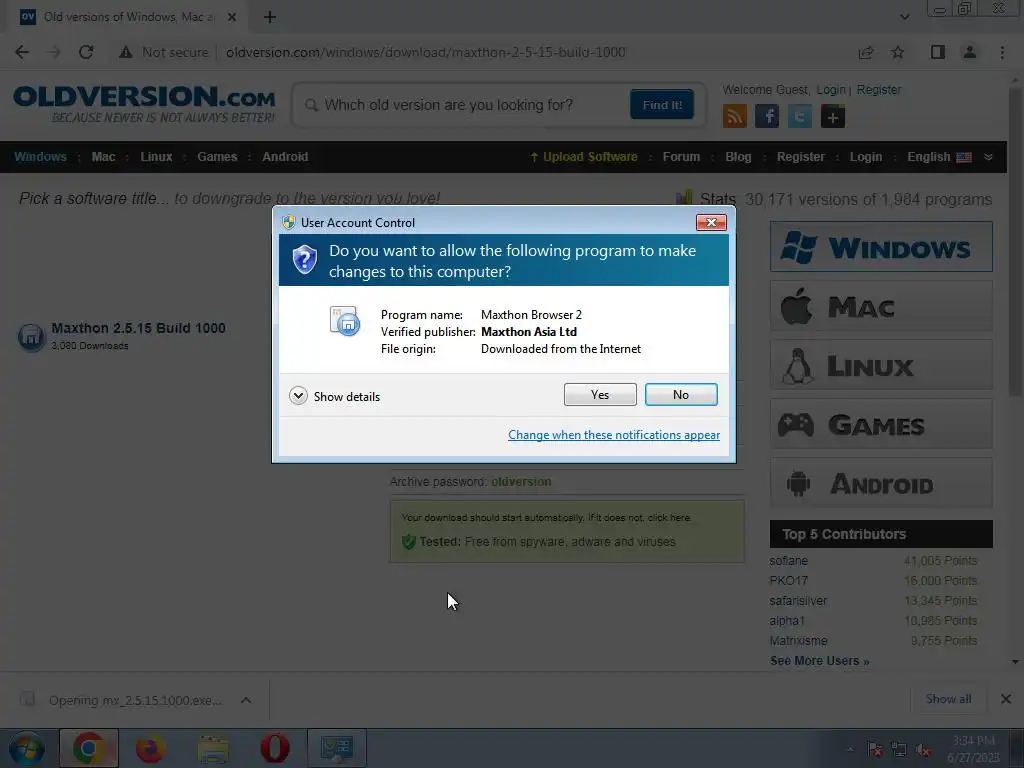Click No in User Account Control dialog
Image resolution: width=1024 pixels, height=768 pixels.
click(x=681, y=394)
